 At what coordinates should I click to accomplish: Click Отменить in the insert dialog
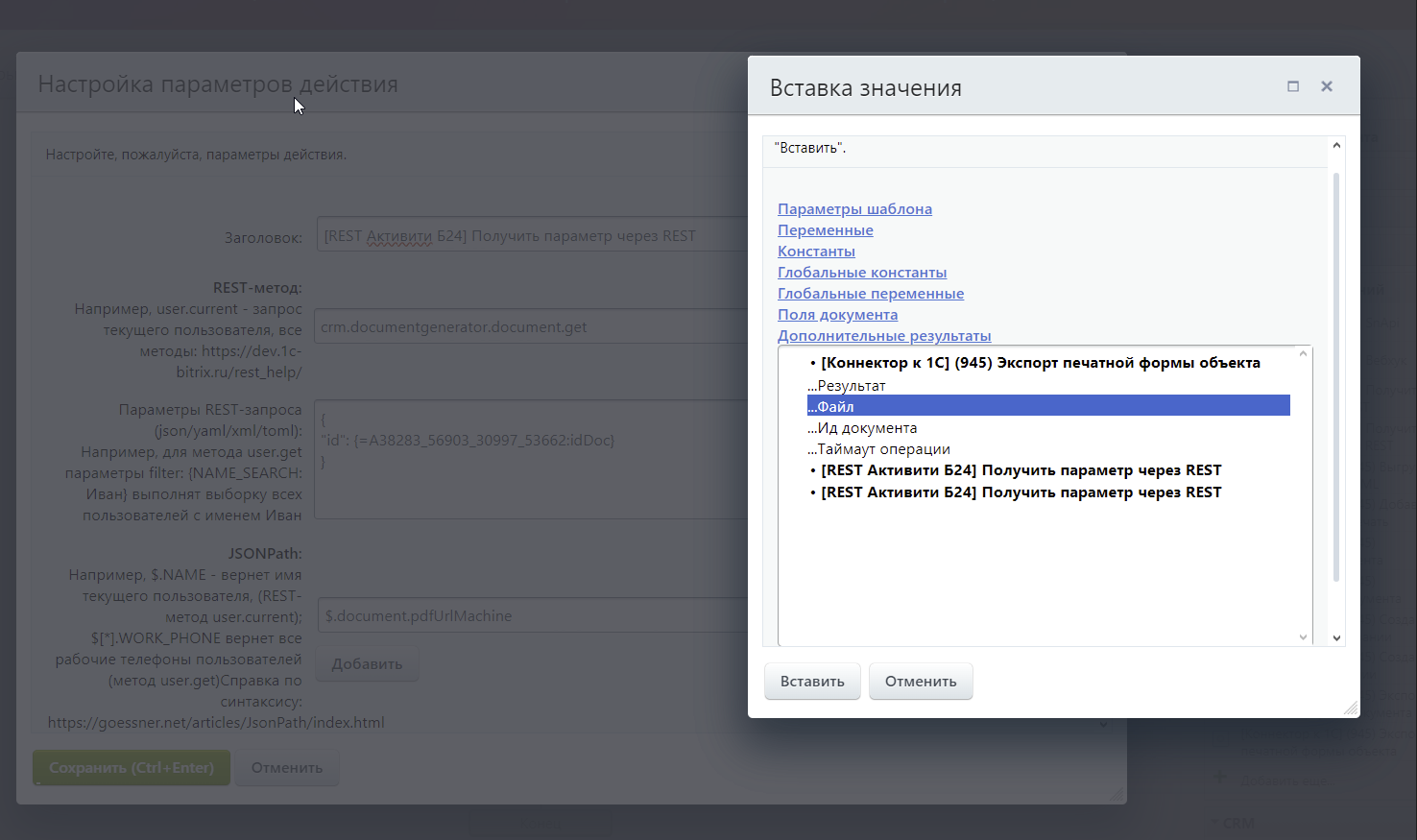[920, 682]
